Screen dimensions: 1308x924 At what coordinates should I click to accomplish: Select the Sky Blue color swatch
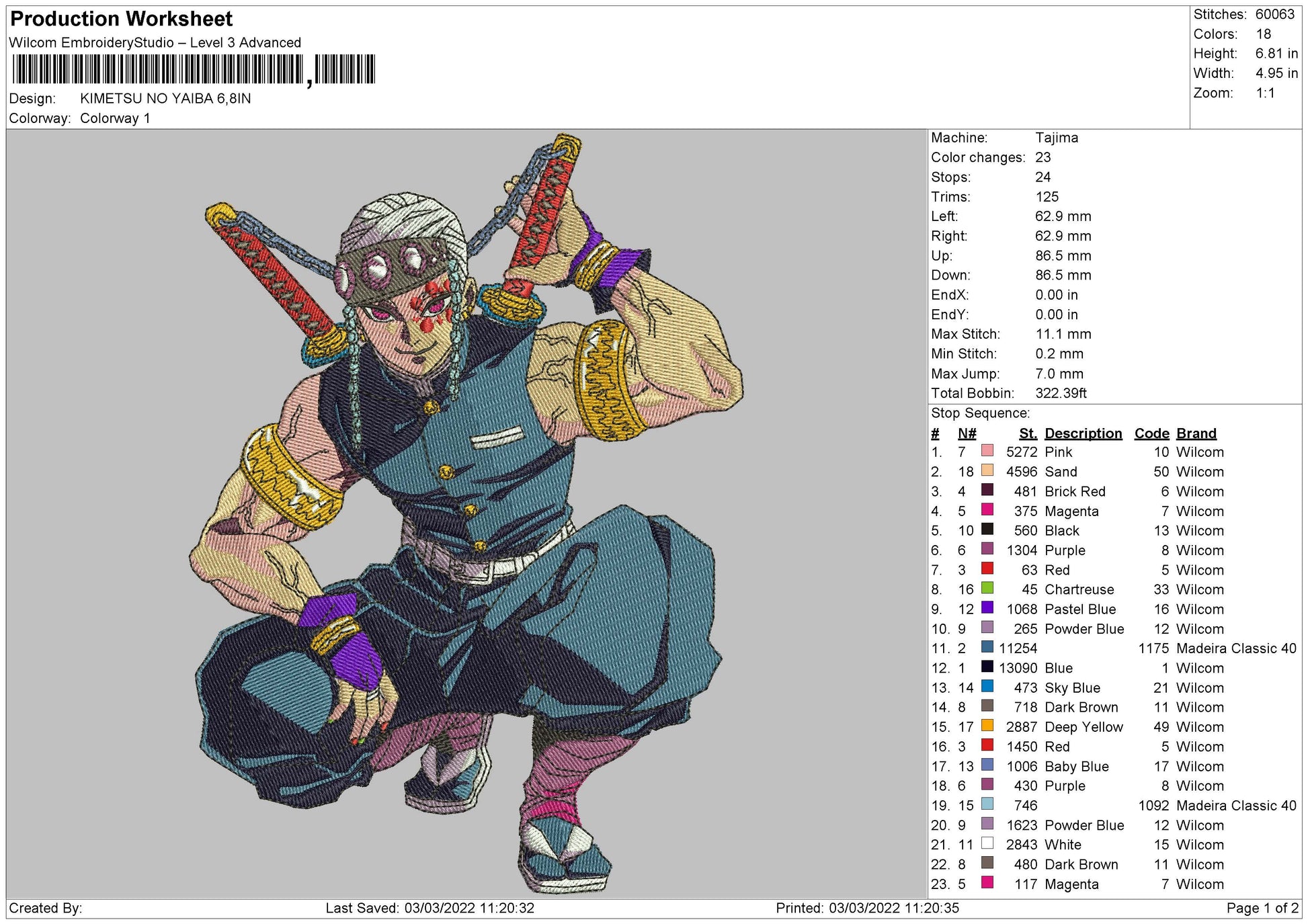click(x=987, y=687)
